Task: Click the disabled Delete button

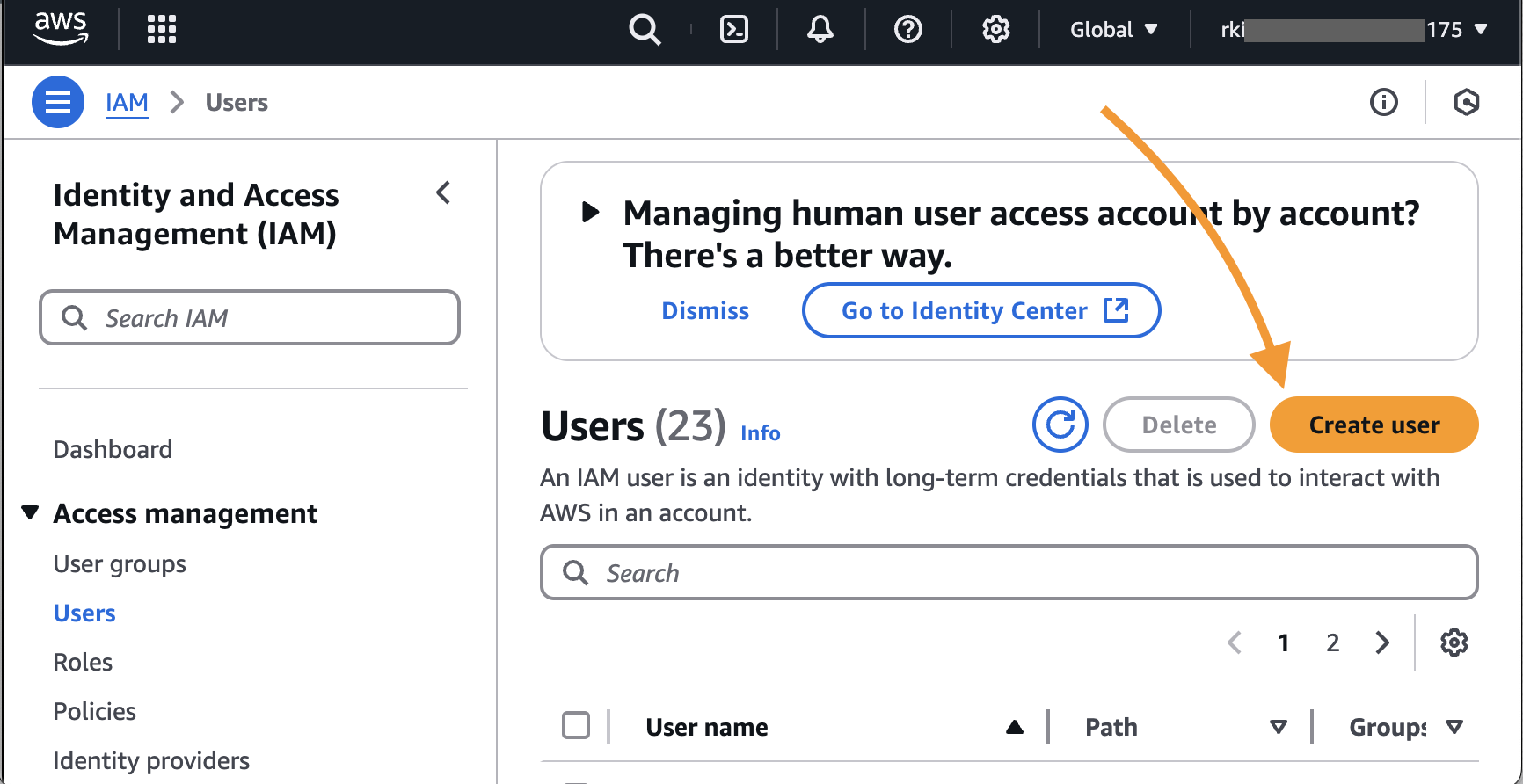Action: point(1179,425)
